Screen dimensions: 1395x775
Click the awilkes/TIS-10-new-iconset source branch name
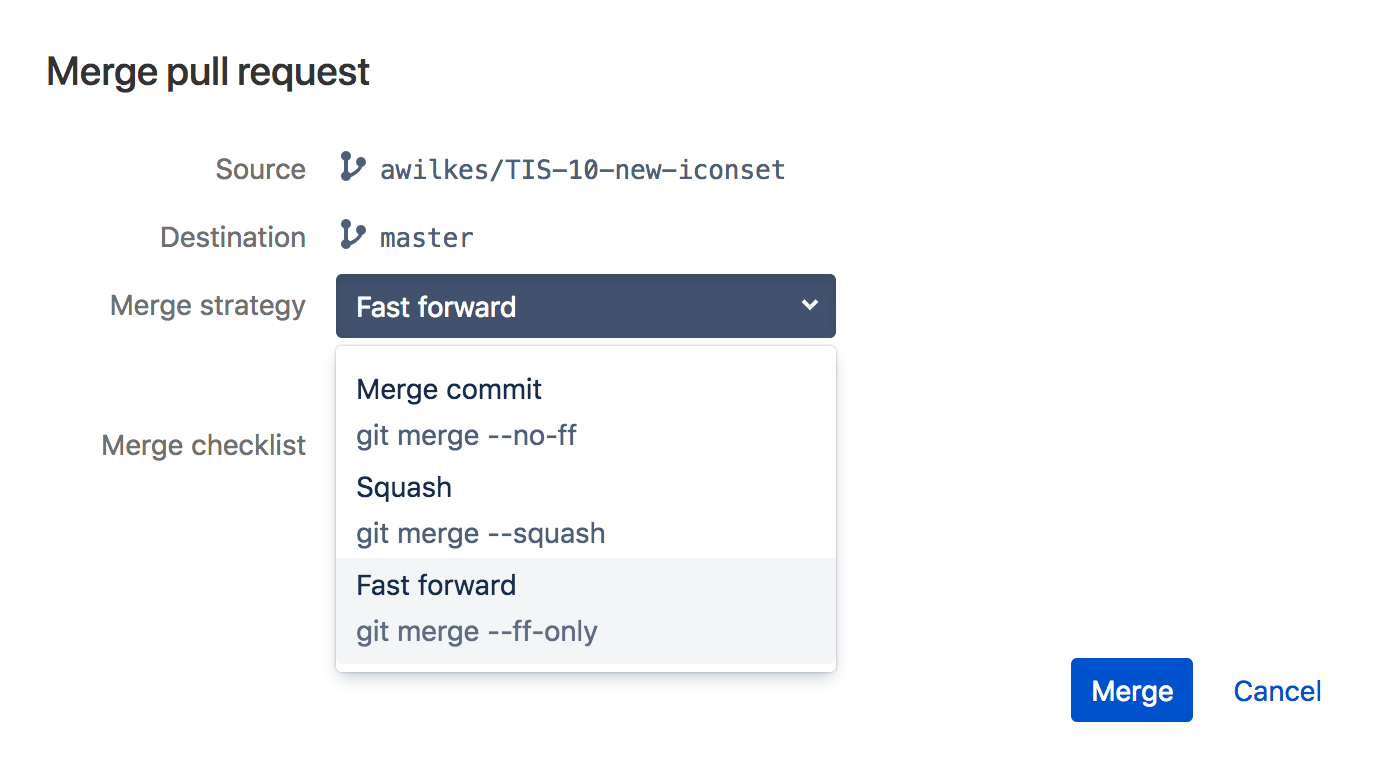point(582,170)
